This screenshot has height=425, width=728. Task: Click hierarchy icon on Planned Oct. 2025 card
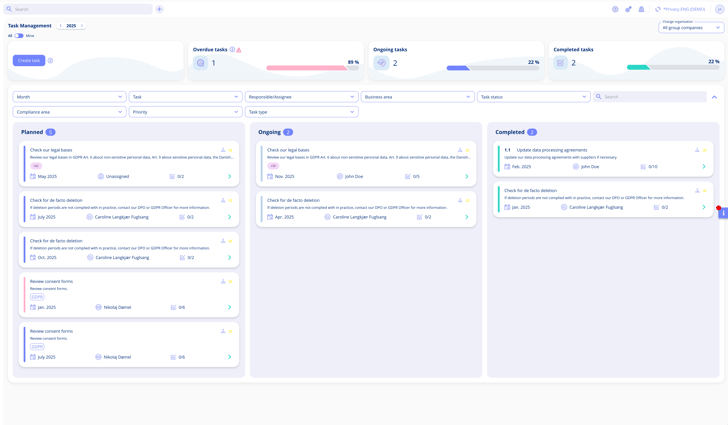(223, 241)
